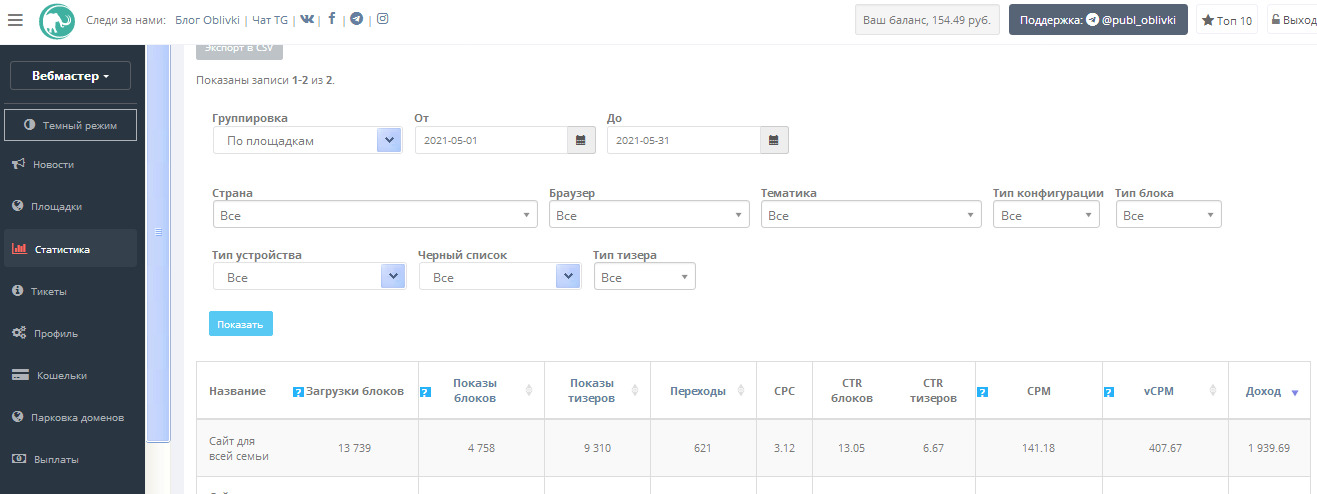Click the hamburger menu icon
This screenshot has height=494, width=1317.
point(15,20)
